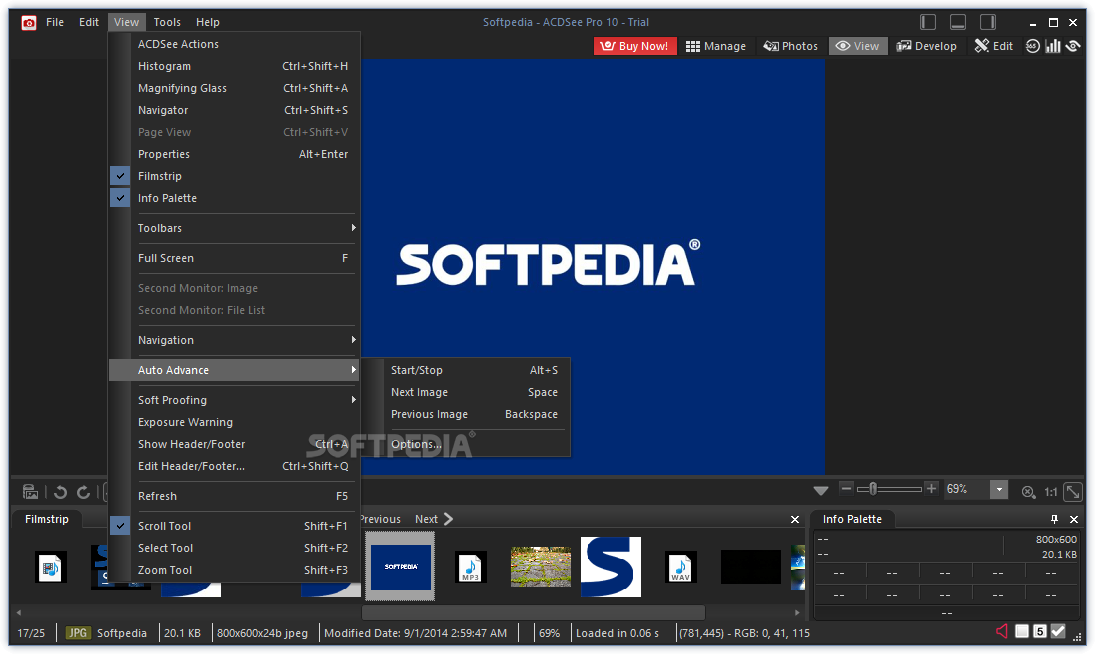
Task: Select the WAV file thumbnail
Action: (x=680, y=567)
